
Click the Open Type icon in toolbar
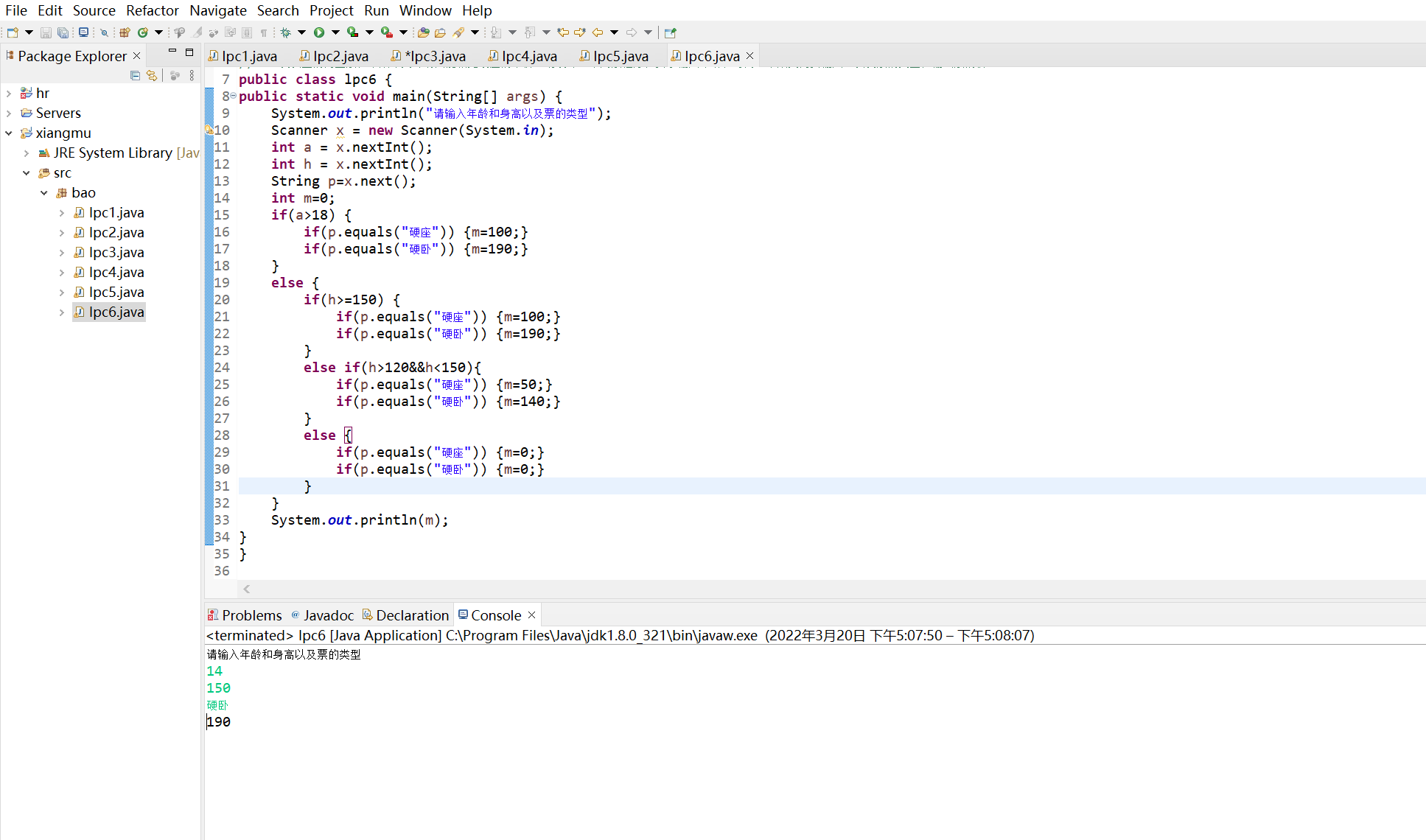coord(423,32)
